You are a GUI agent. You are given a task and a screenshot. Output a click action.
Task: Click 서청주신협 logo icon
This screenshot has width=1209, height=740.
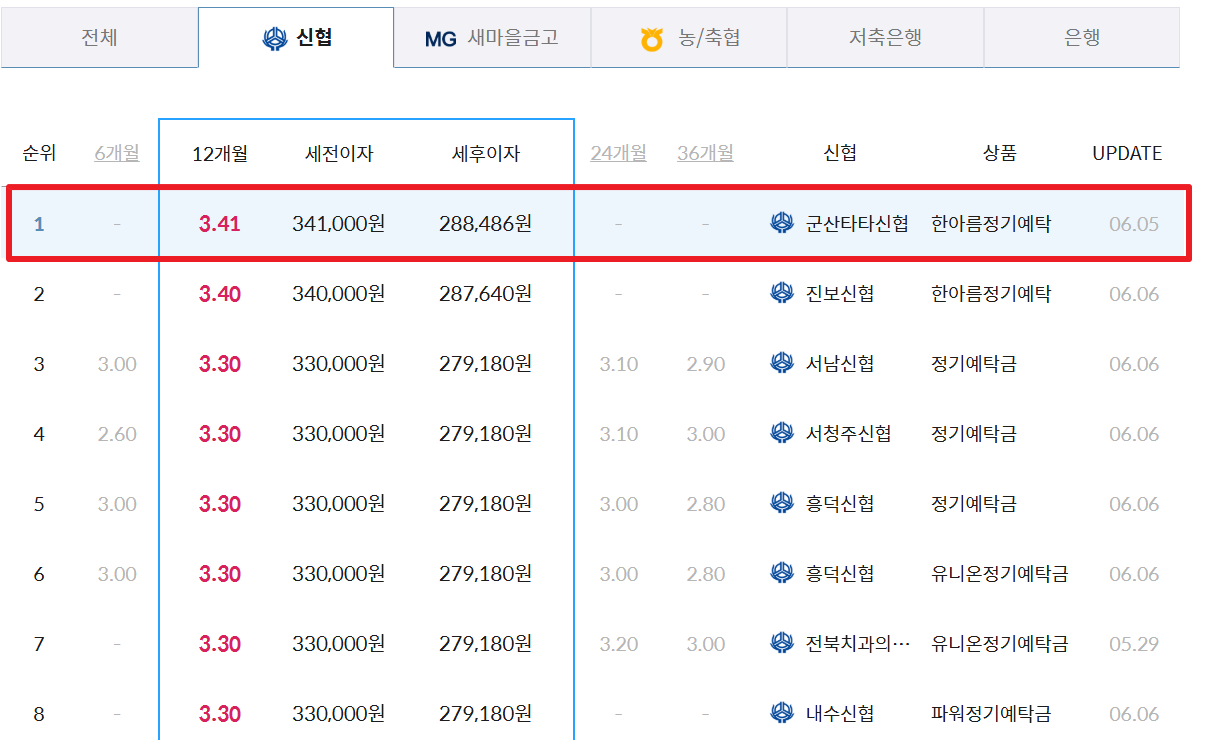point(782,433)
